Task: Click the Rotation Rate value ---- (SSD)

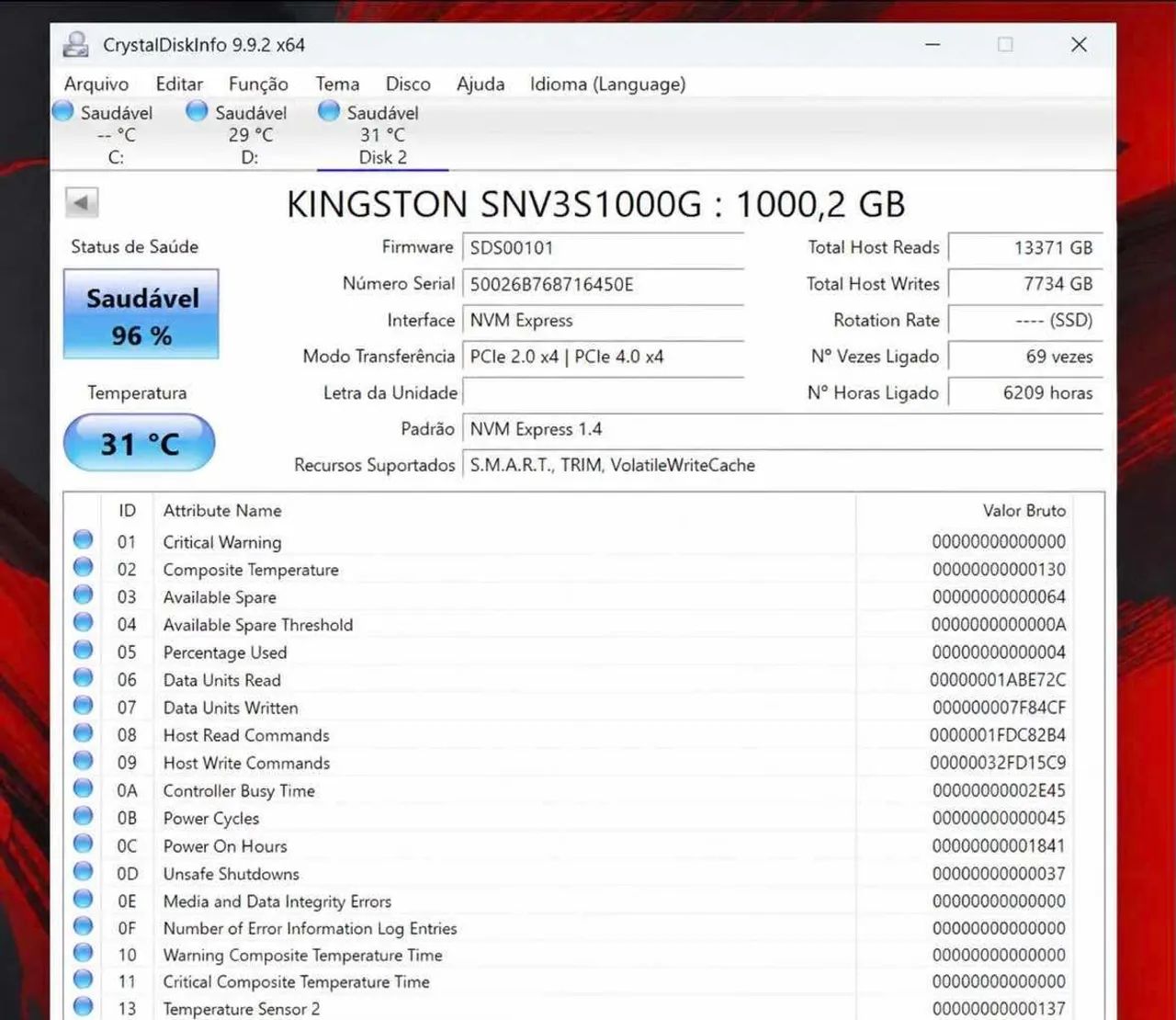Action: pos(1025,321)
